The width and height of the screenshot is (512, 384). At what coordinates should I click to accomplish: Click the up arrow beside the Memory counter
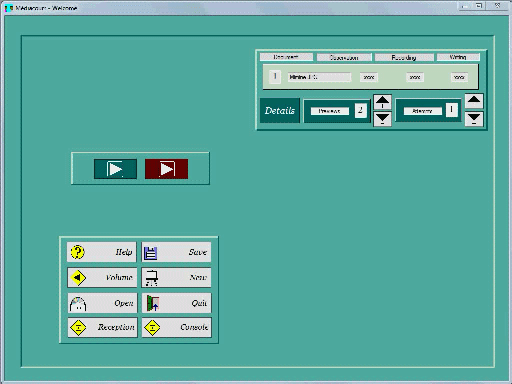point(474,101)
